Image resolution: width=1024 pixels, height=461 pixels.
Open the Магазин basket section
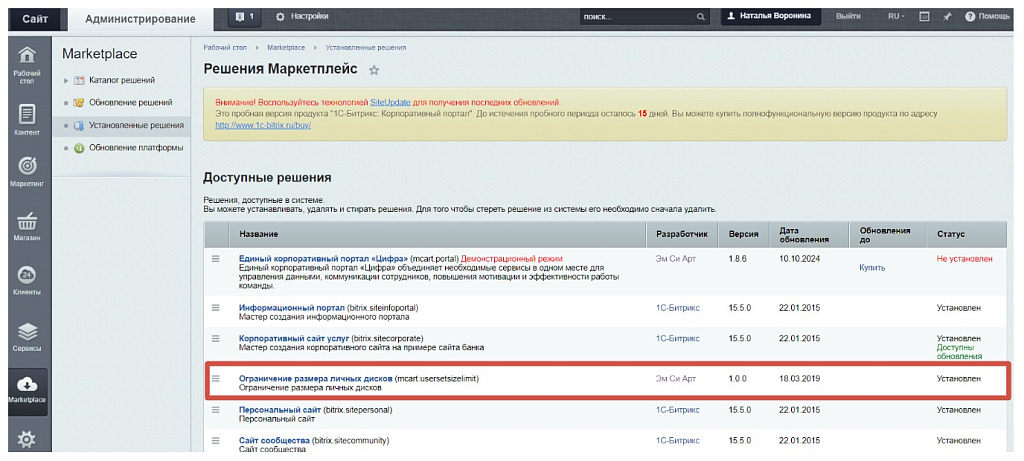click(27, 225)
